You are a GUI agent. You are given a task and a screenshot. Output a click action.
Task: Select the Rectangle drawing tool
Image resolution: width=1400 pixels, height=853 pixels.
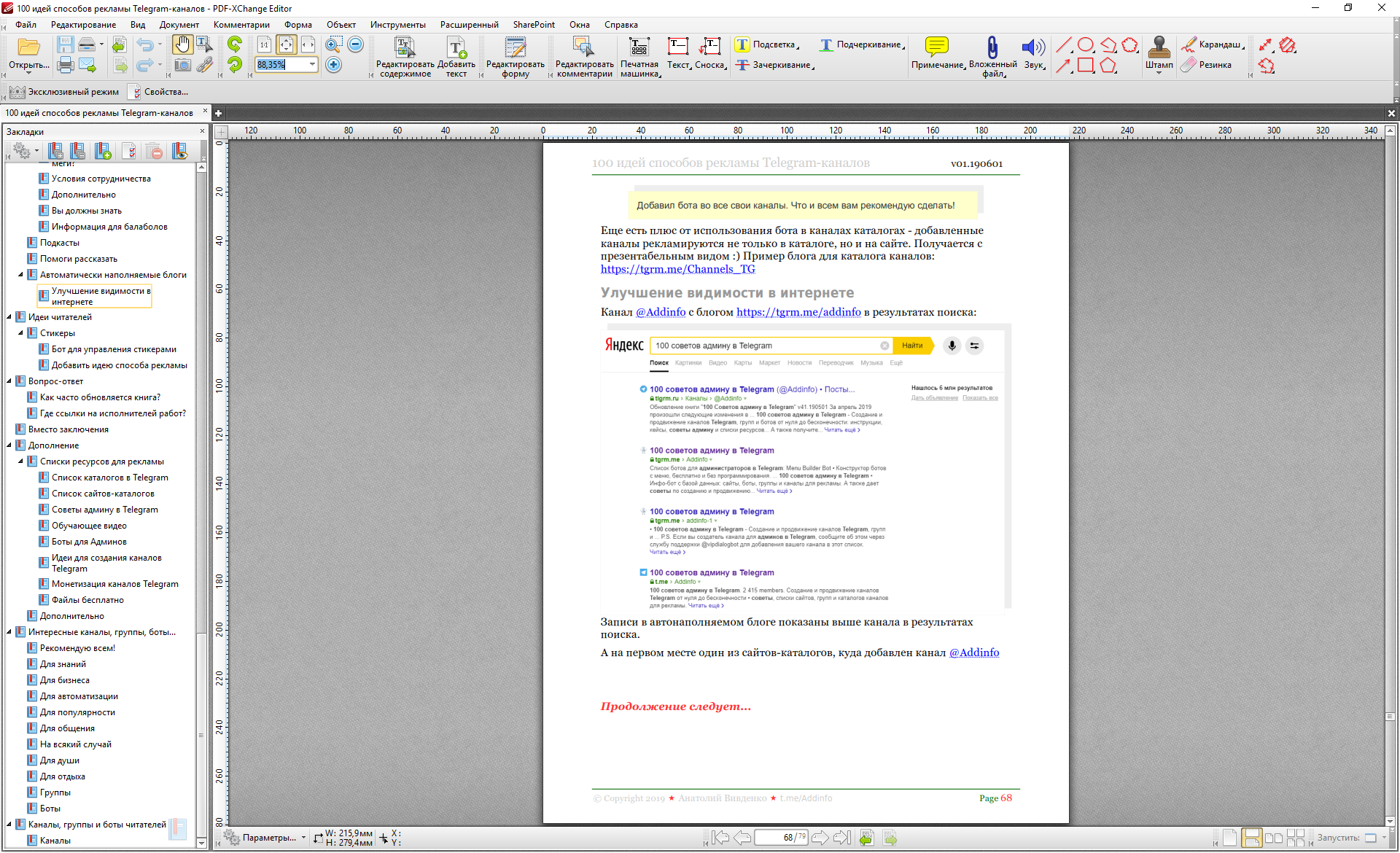tap(1086, 66)
